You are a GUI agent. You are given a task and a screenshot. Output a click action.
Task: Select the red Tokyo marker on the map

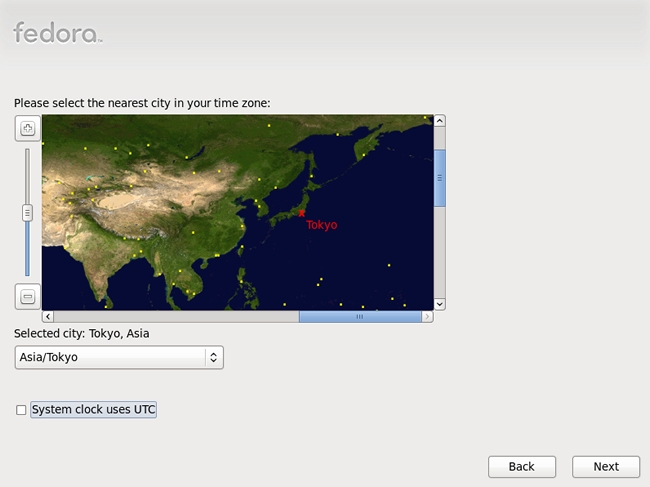pos(301,213)
